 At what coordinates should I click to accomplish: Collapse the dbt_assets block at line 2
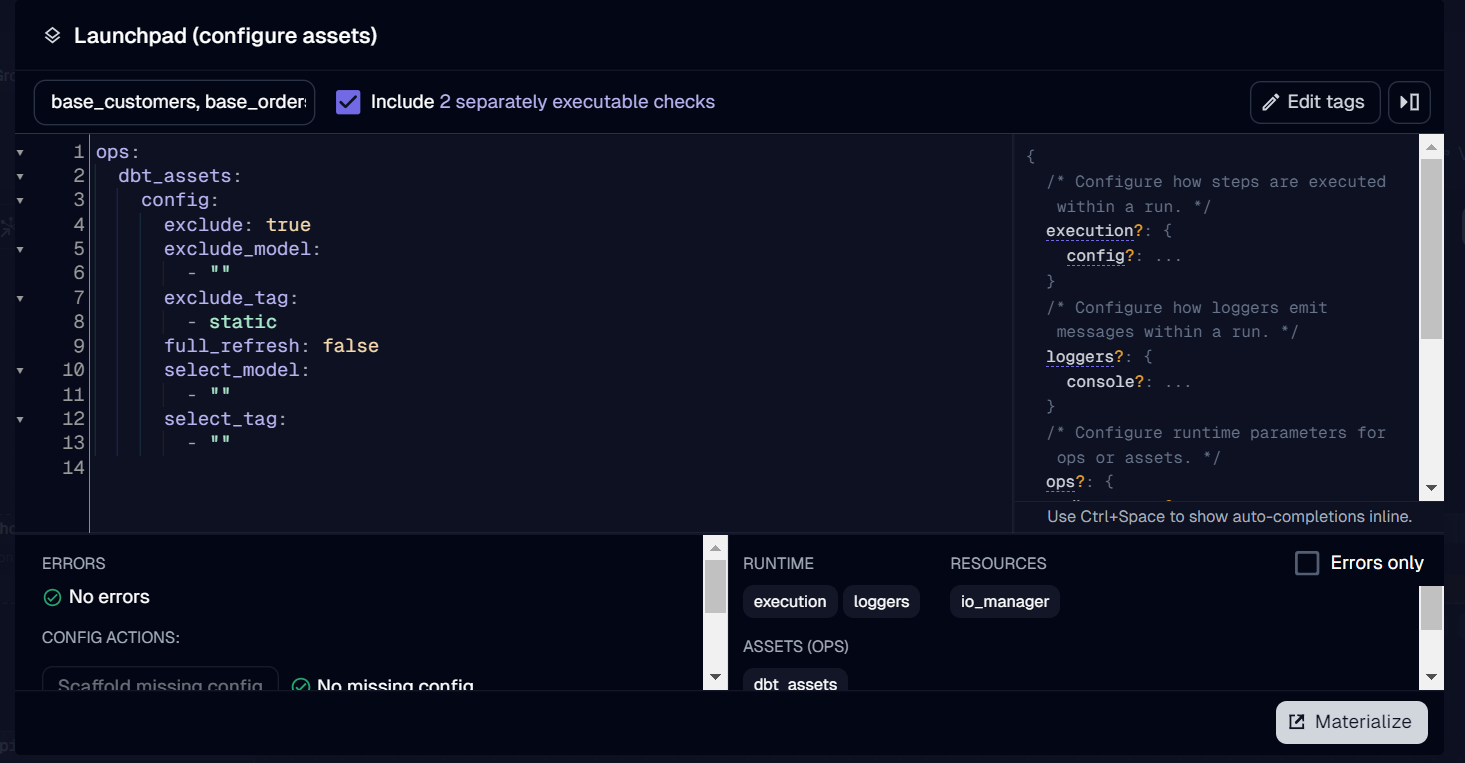point(20,177)
